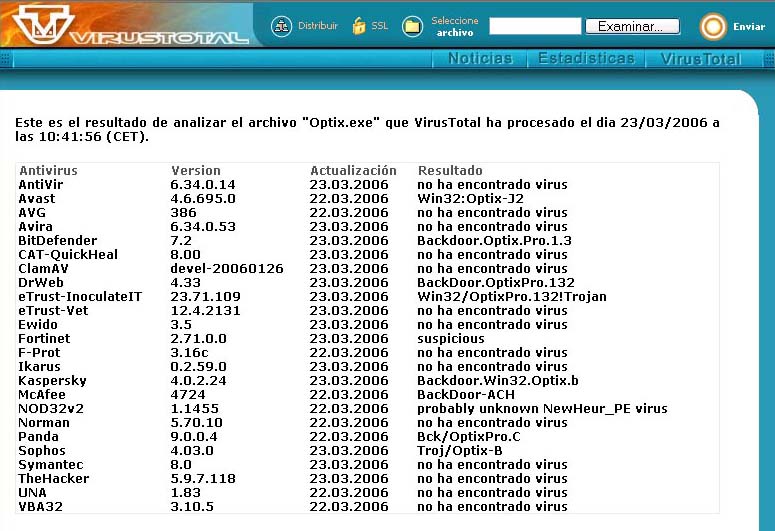Click the suspicious result for Fortinet
The width and height of the screenshot is (775, 531).
point(451,339)
